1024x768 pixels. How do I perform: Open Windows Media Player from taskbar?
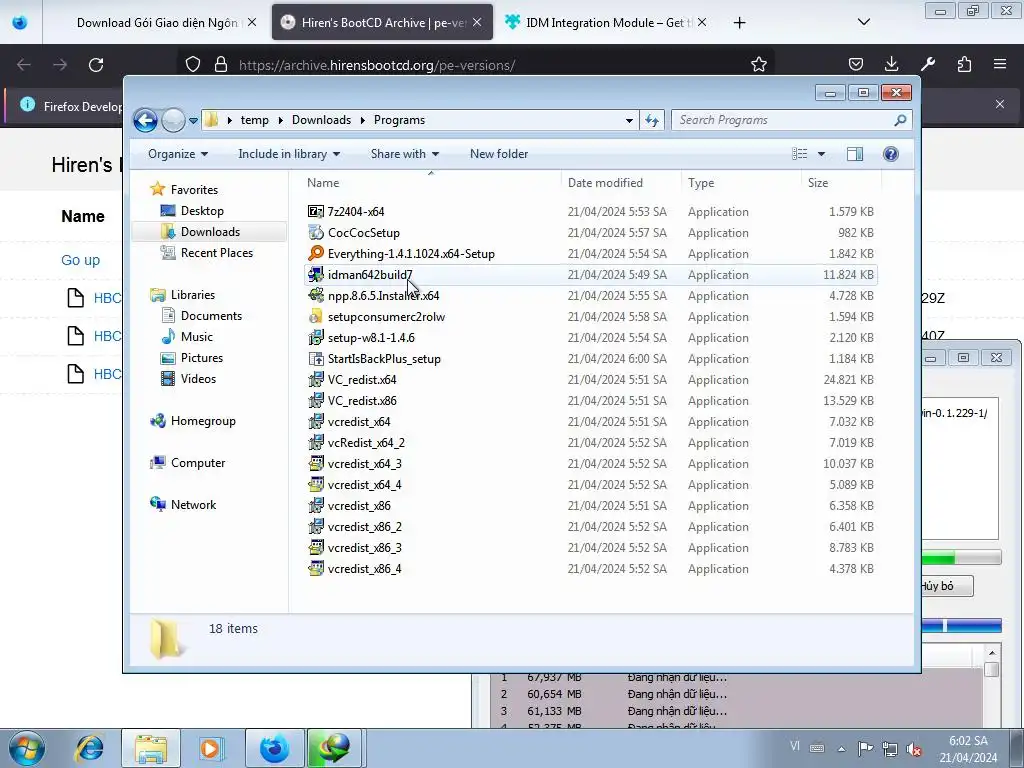(210, 748)
